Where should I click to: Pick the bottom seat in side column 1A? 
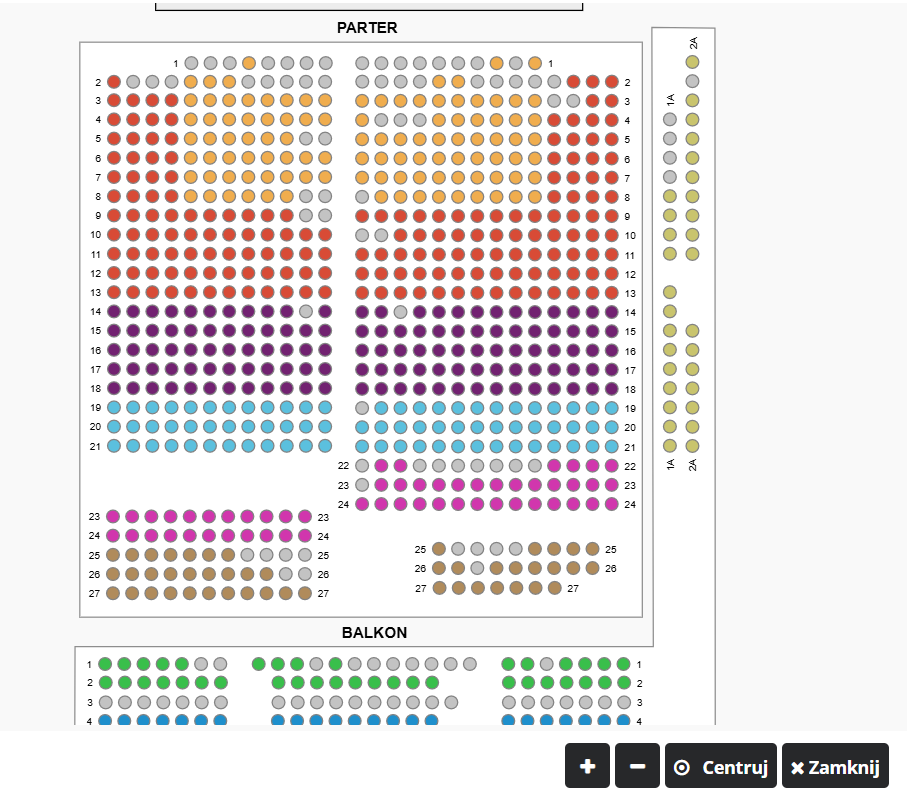(x=670, y=446)
